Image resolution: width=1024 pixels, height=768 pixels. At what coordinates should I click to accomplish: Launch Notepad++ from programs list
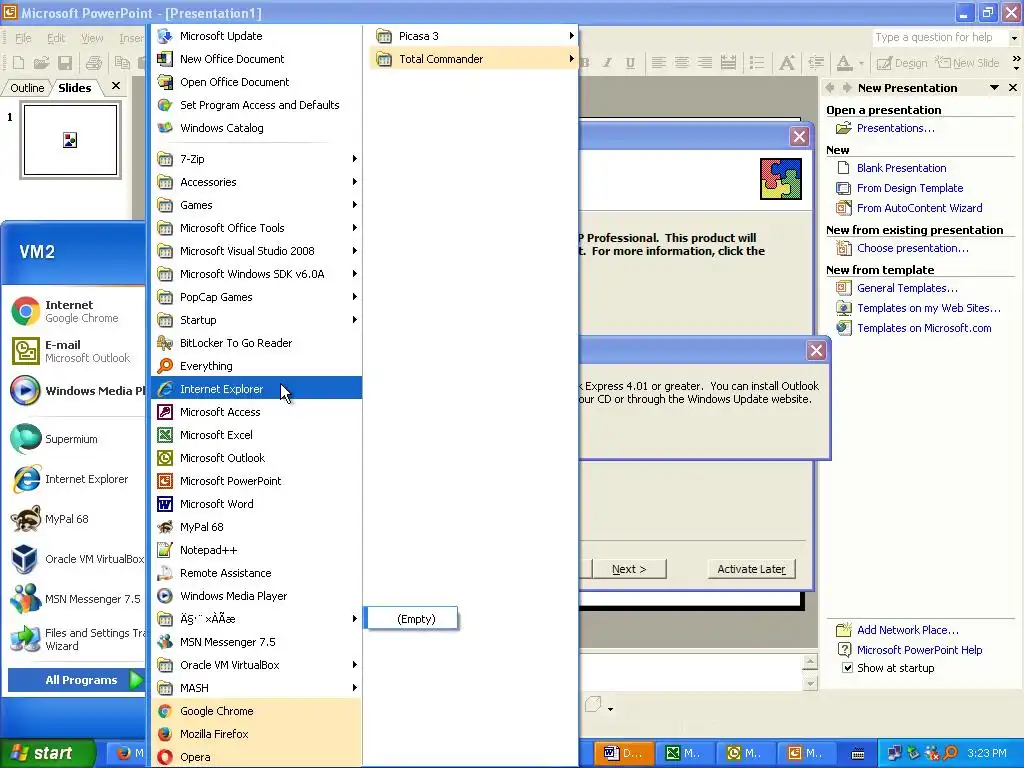click(x=256, y=550)
